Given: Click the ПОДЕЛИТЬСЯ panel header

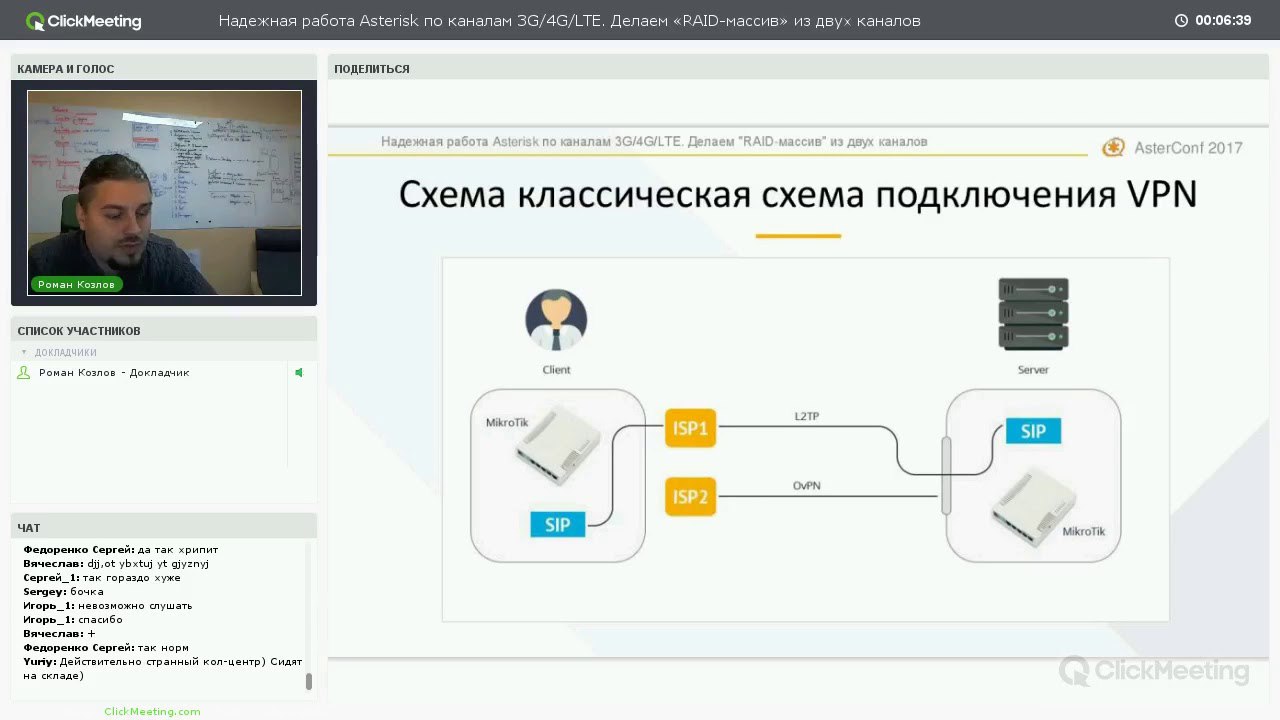Looking at the screenshot, I should pyautogui.click(x=798, y=69).
